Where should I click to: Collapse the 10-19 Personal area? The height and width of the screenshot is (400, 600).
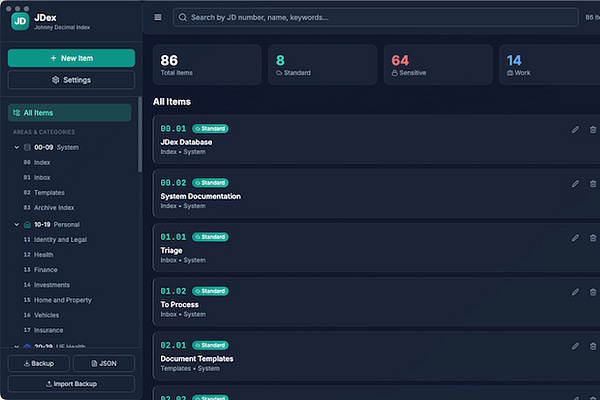pos(16,224)
